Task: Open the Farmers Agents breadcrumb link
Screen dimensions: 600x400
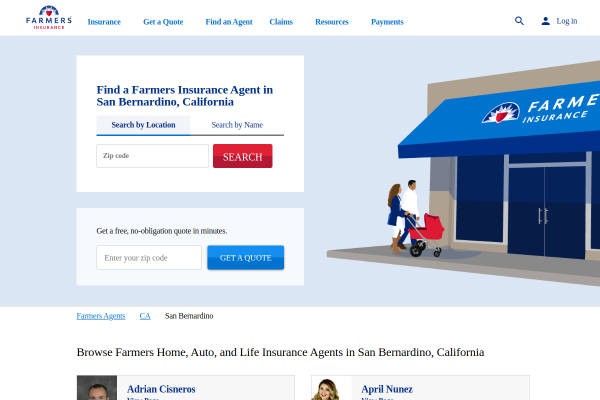Action: click(x=101, y=316)
